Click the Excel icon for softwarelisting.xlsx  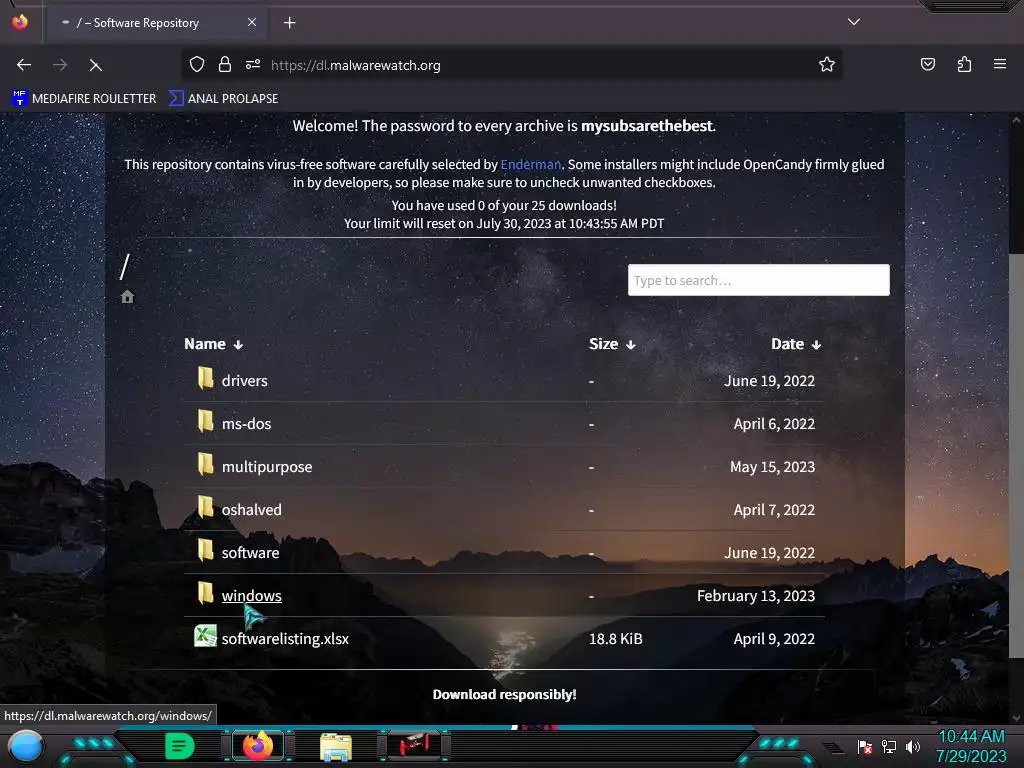coord(205,636)
